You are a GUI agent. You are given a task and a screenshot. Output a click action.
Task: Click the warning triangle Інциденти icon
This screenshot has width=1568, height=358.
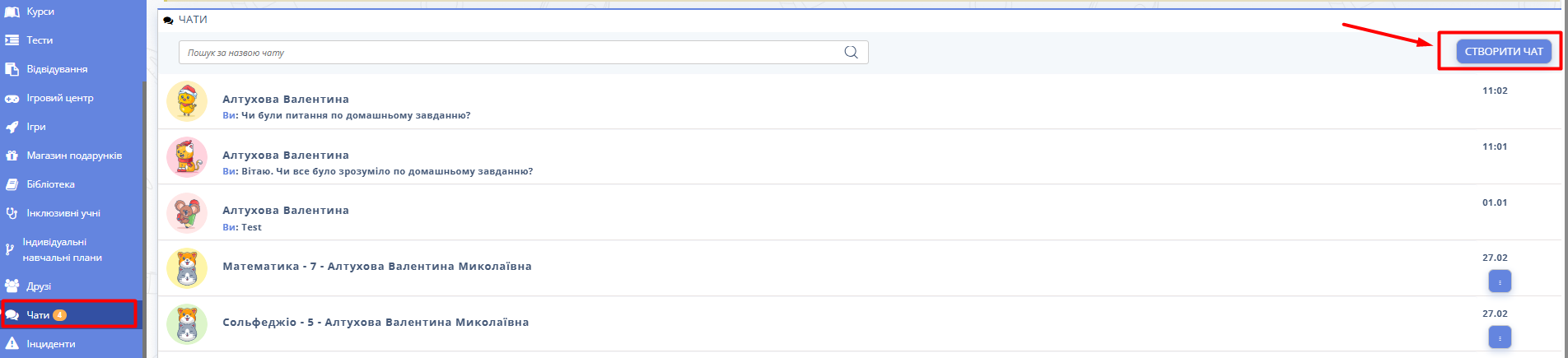tap(12, 344)
